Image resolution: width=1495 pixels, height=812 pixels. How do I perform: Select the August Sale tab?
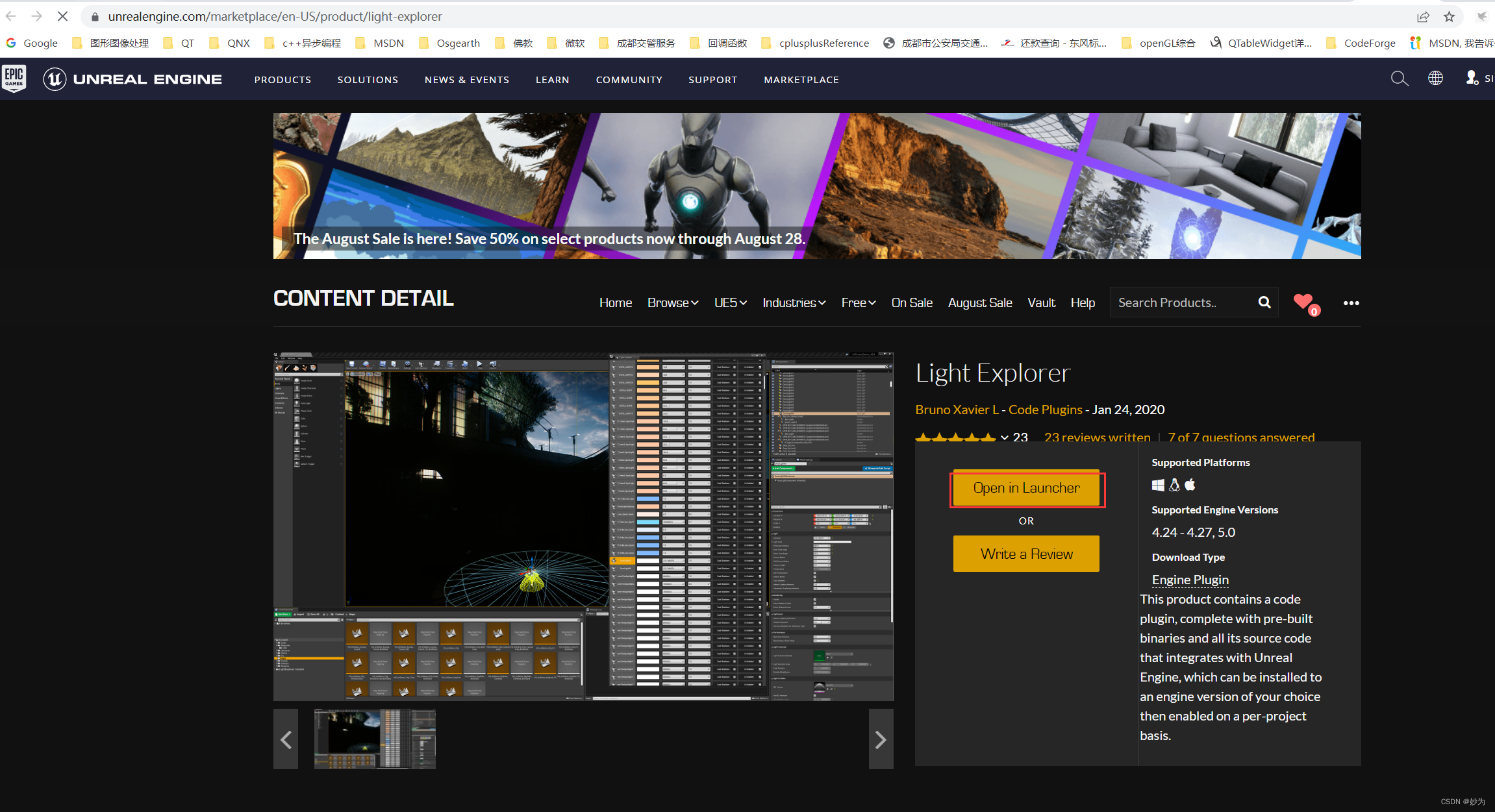979,303
